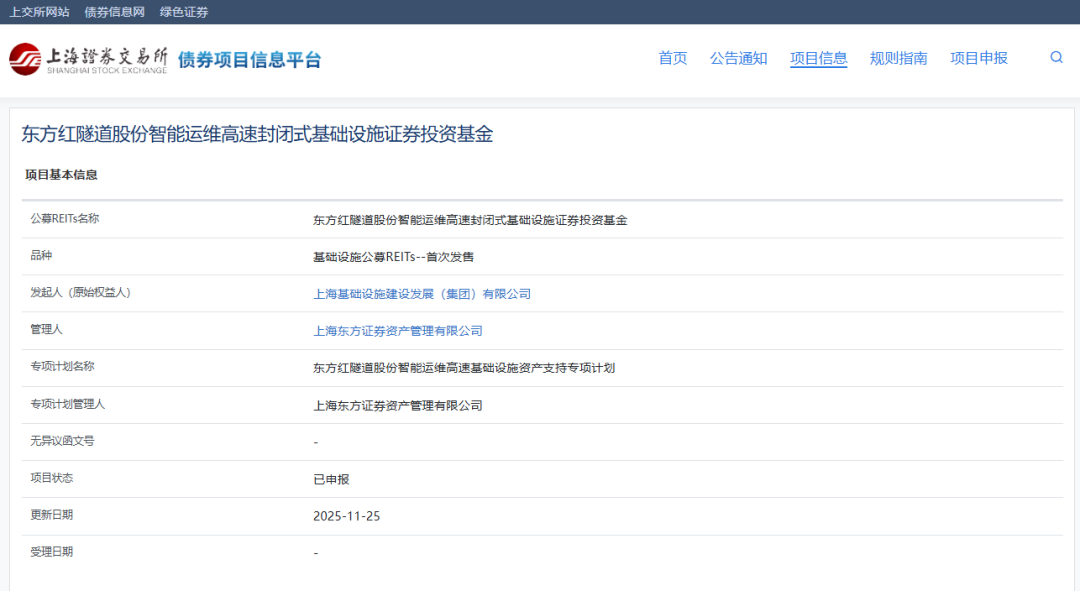Open search using the magnifier icon
The image size is (1080, 591).
click(1056, 58)
